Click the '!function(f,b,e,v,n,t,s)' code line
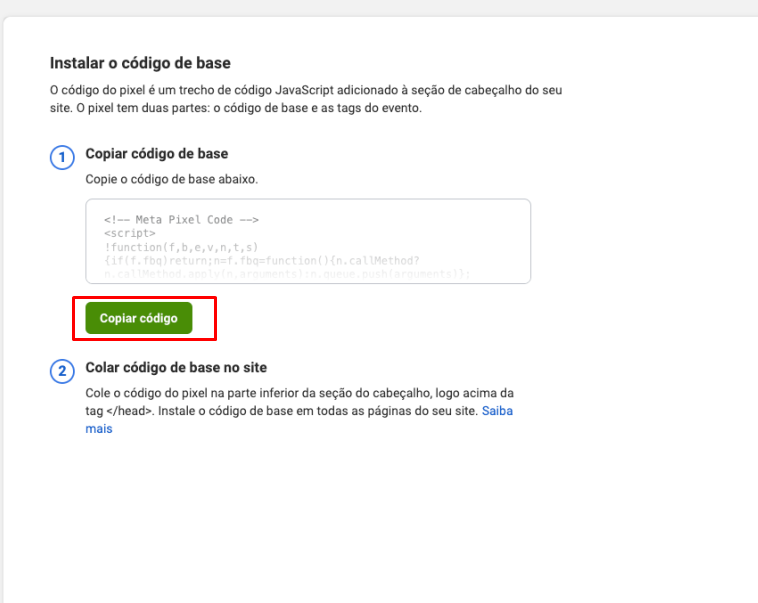The width and height of the screenshot is (758, 603). (181, 247)
